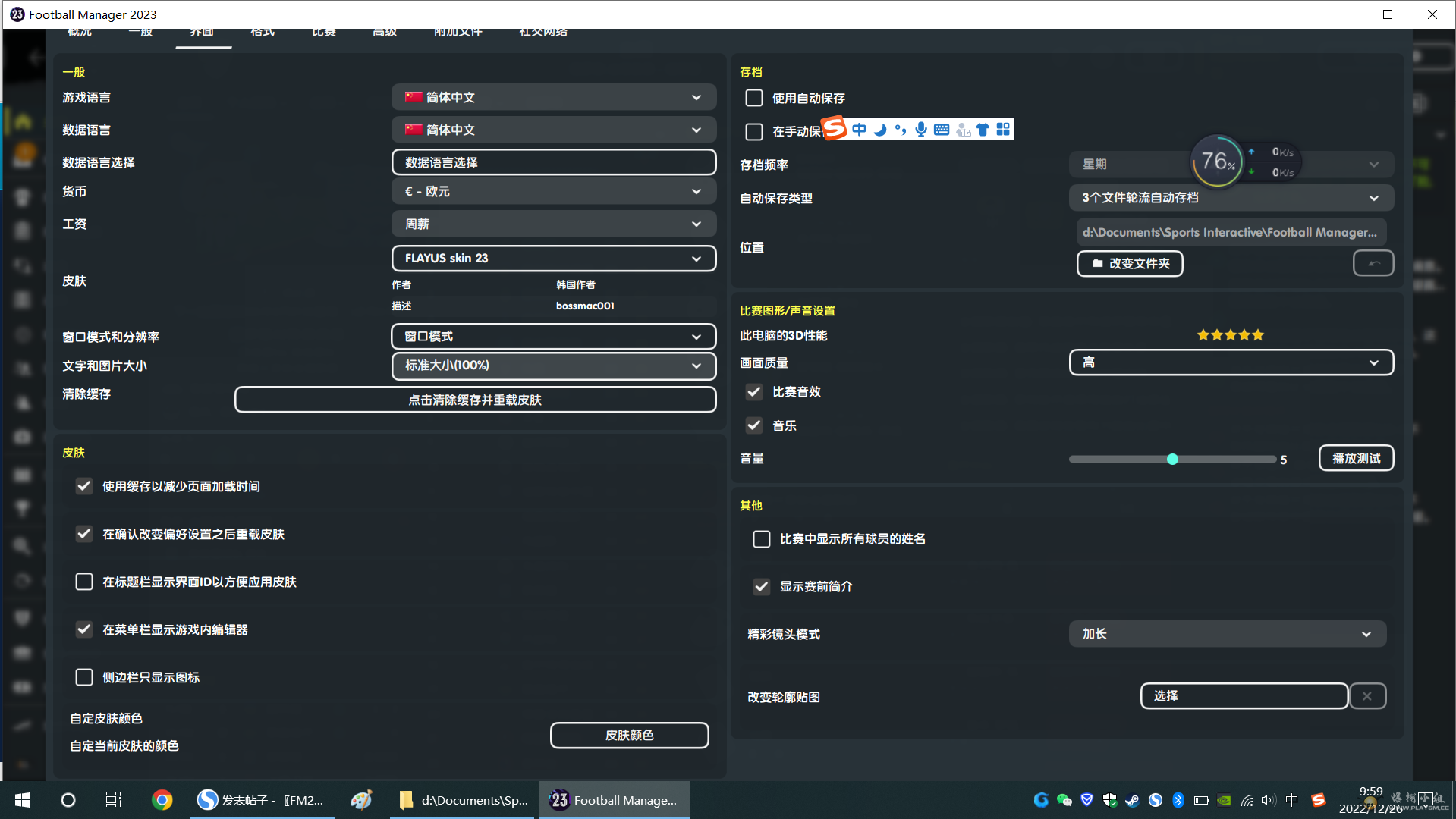Uncheck 使用缓存以减少页面加载时间
The height and width of the screenshot is (819, 1456).
(x=84, y=486)
